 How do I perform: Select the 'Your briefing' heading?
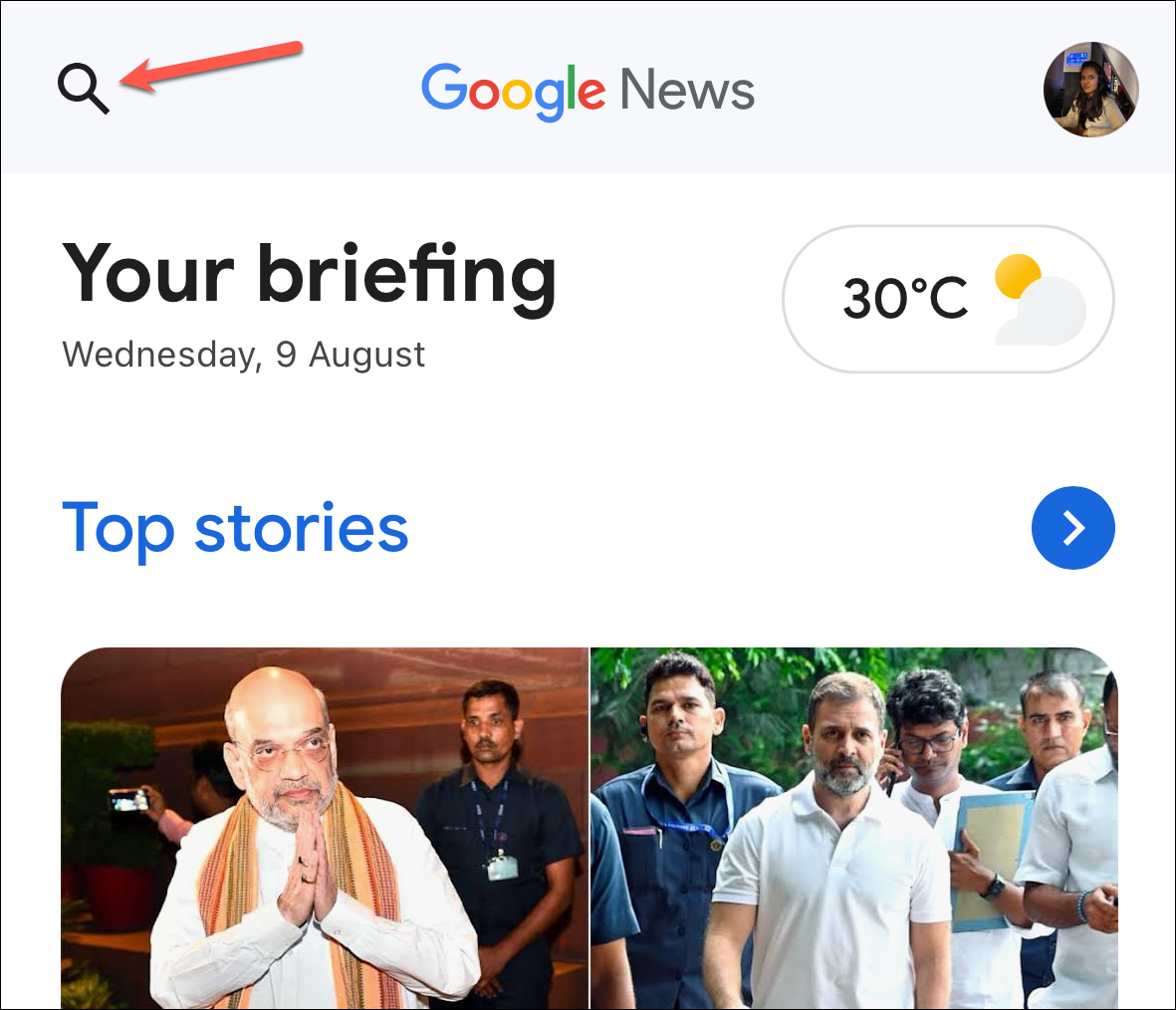pos(309,275)
